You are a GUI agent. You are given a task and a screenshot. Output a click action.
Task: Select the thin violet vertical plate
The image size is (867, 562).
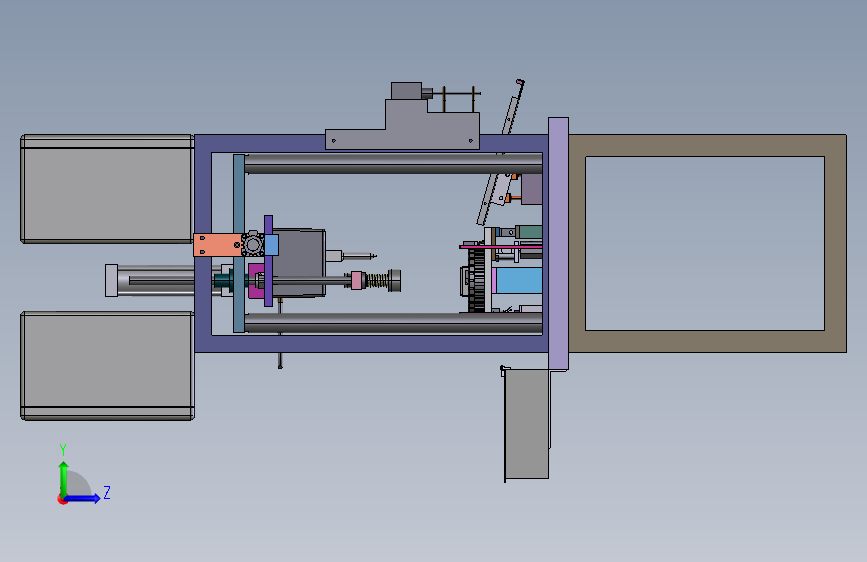[x=268, y=261]
